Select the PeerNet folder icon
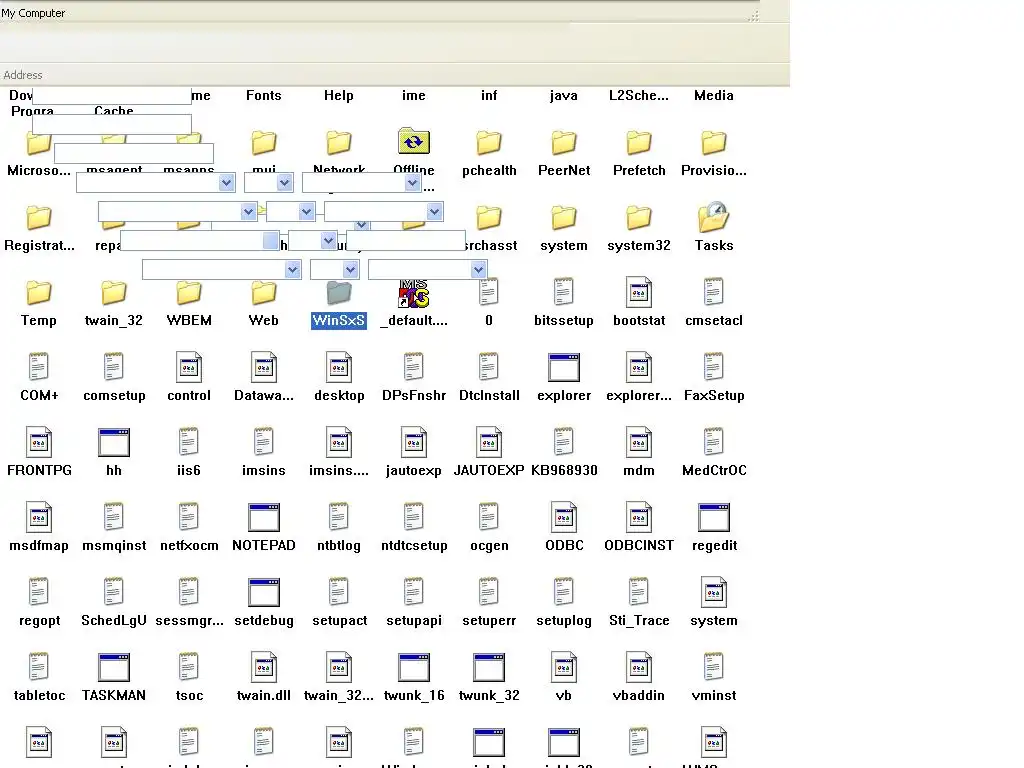The width and height of the screenshot is (1024, 768). [x=564, y=143]
